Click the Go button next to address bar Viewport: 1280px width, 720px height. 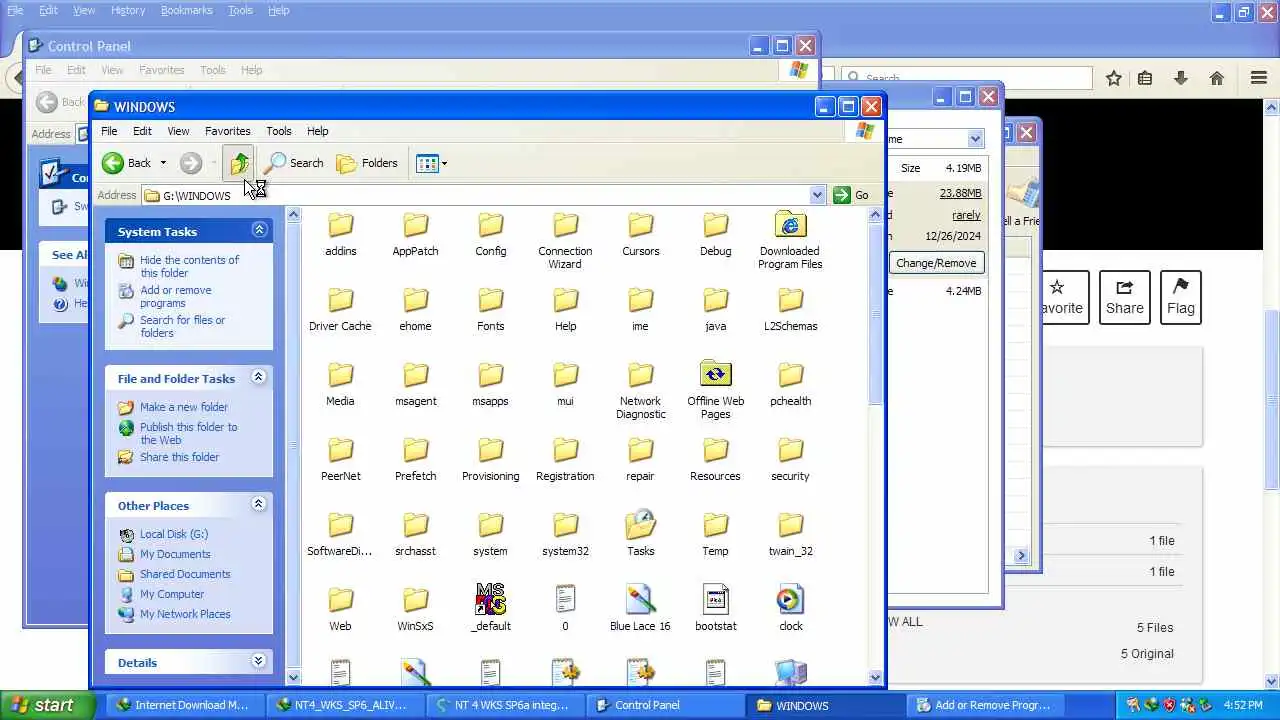point(851,195)
